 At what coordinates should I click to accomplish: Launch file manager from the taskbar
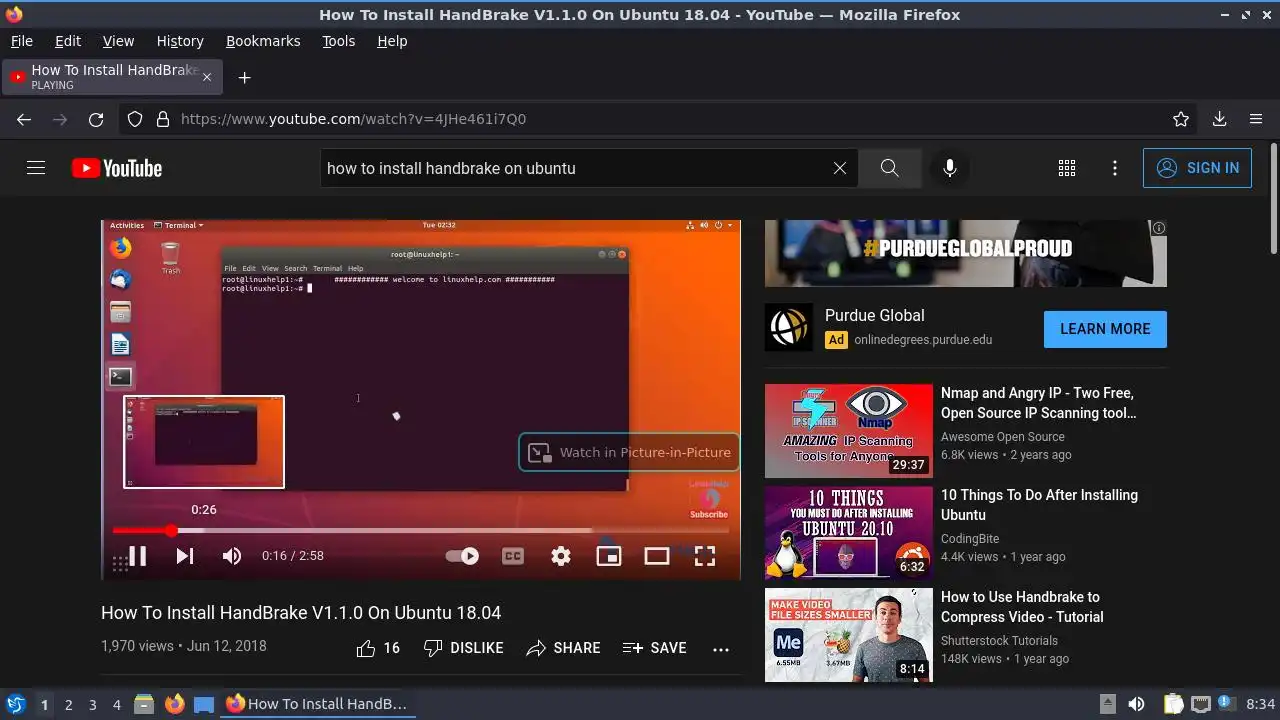[144, 704]
